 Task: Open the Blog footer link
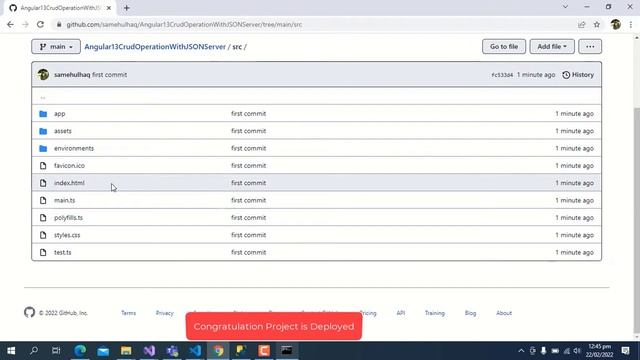(470, 313)
